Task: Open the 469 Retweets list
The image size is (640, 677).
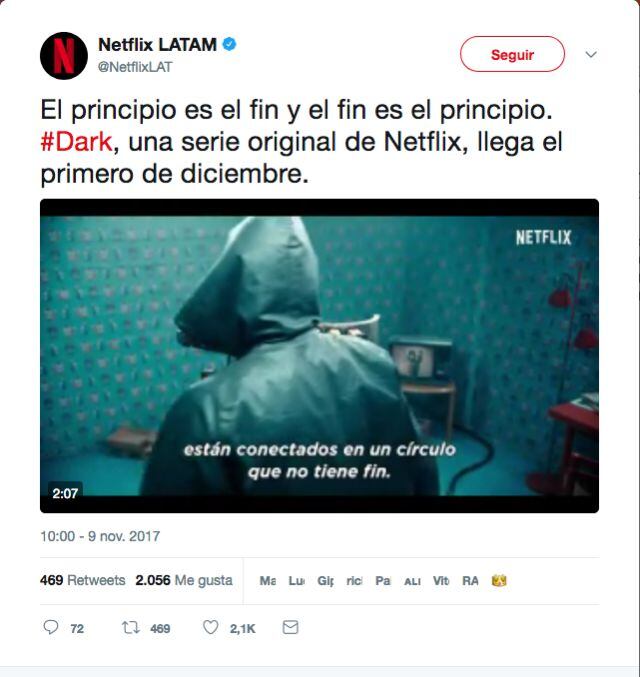Action: (82, 580)
